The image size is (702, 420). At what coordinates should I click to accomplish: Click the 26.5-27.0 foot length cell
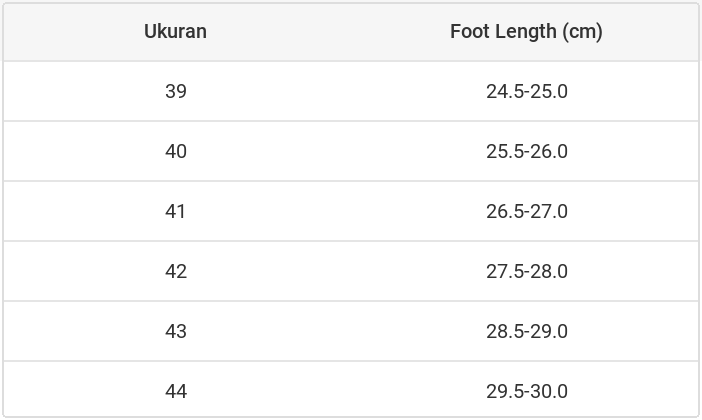[527, 211]
